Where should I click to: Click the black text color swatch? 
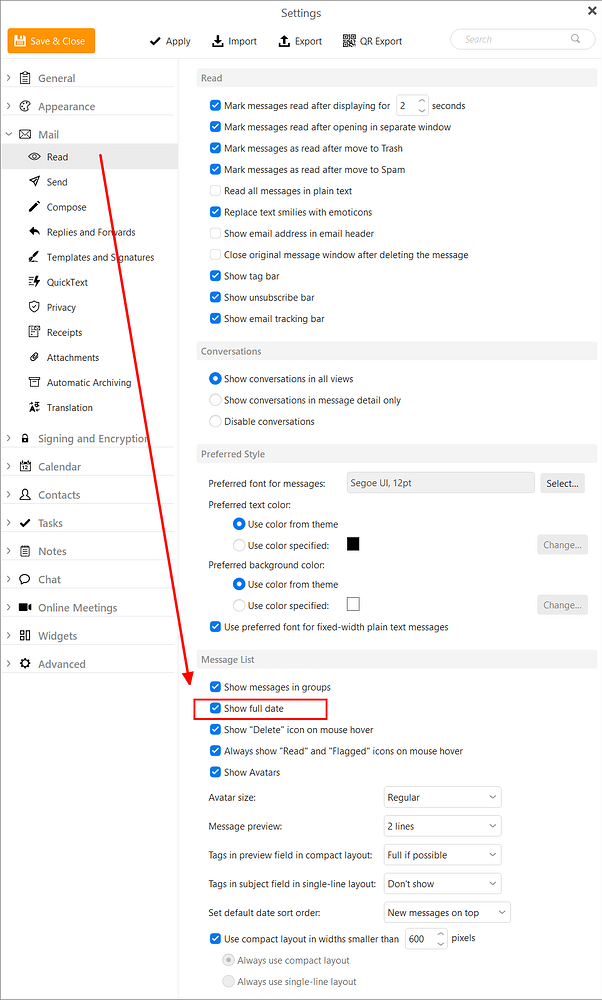tap(353, 544)
